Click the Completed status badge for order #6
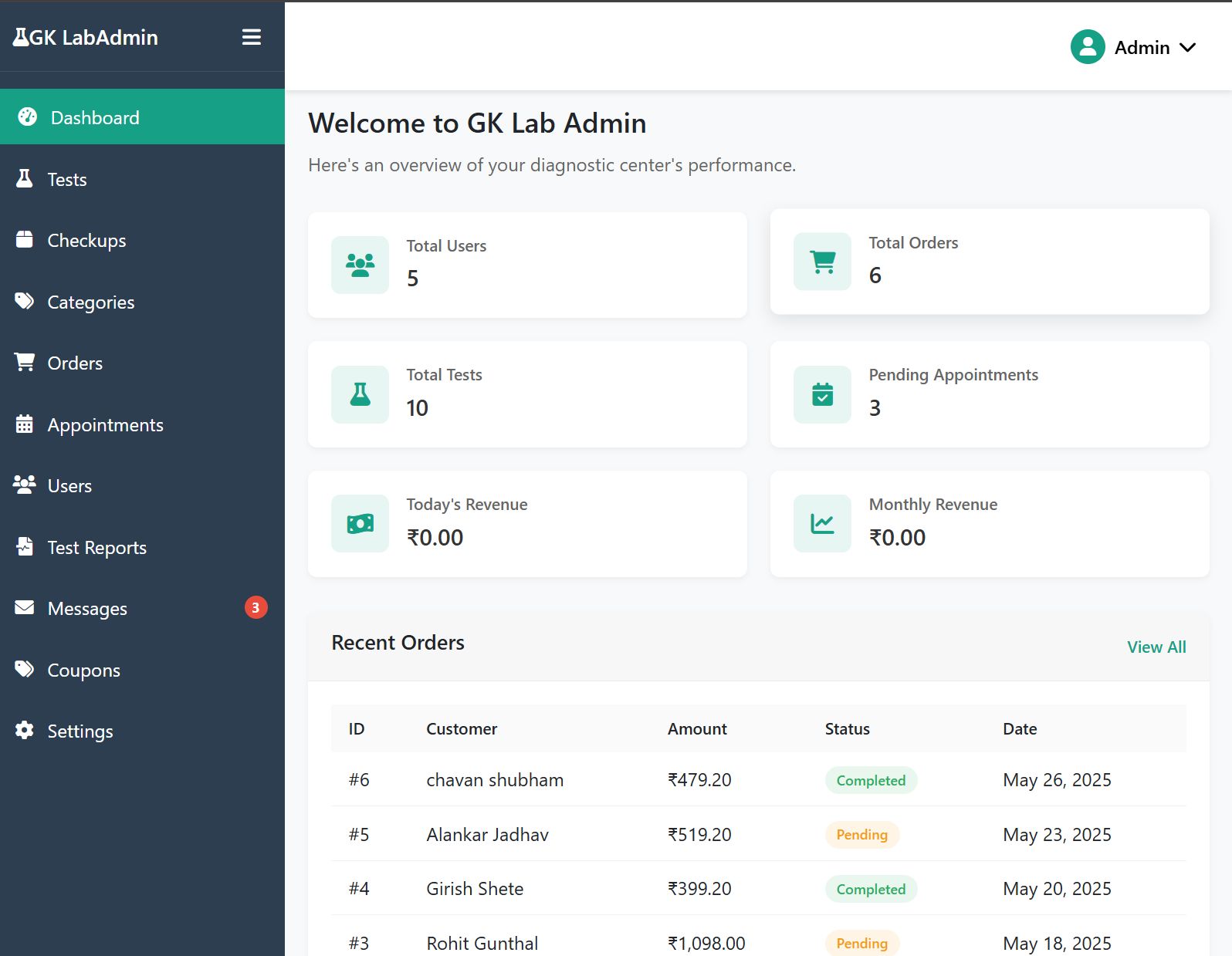1232x956 pixels. [870, 781]
